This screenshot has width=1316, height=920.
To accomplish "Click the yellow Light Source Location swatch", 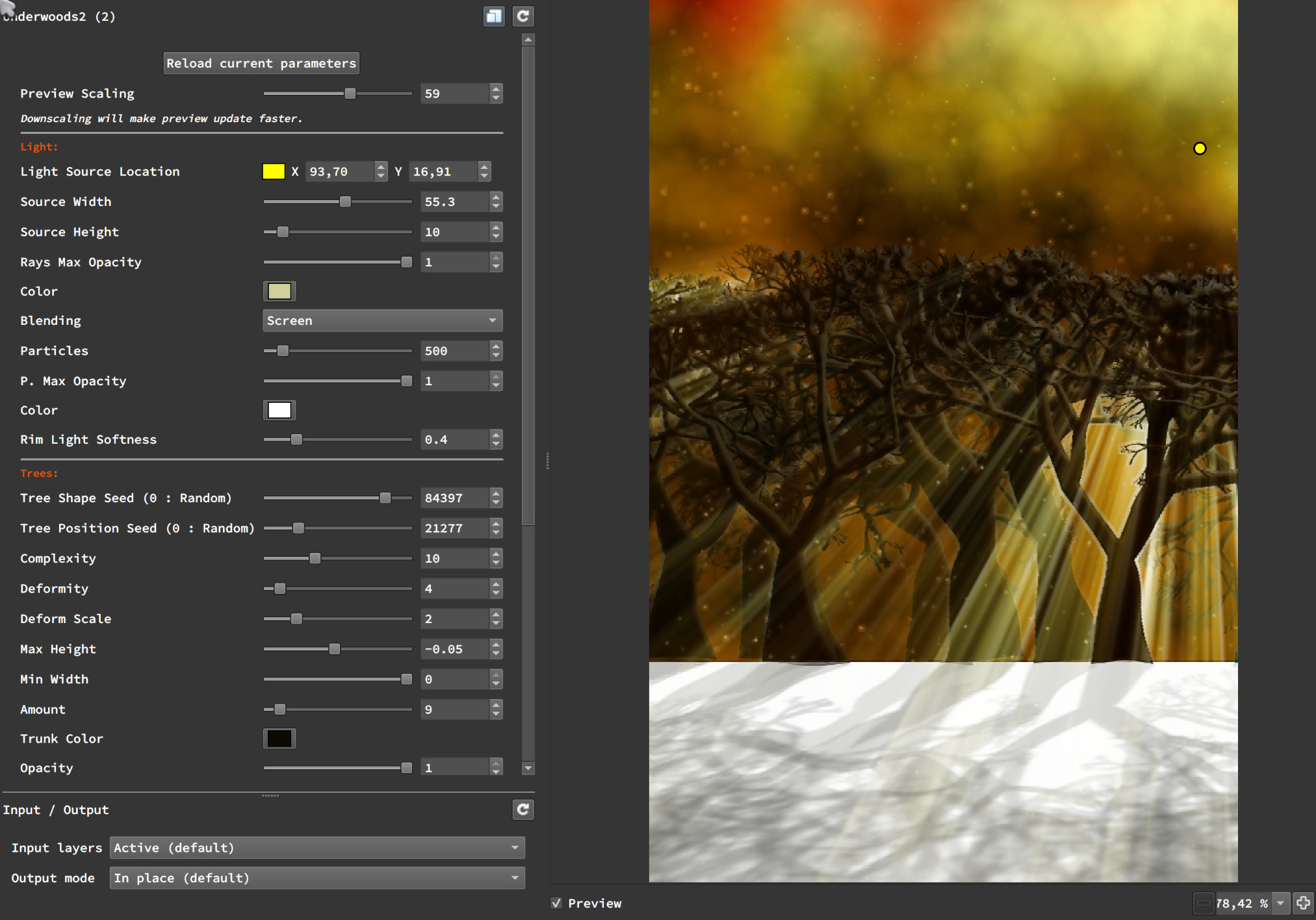I will tap(273, 172).
